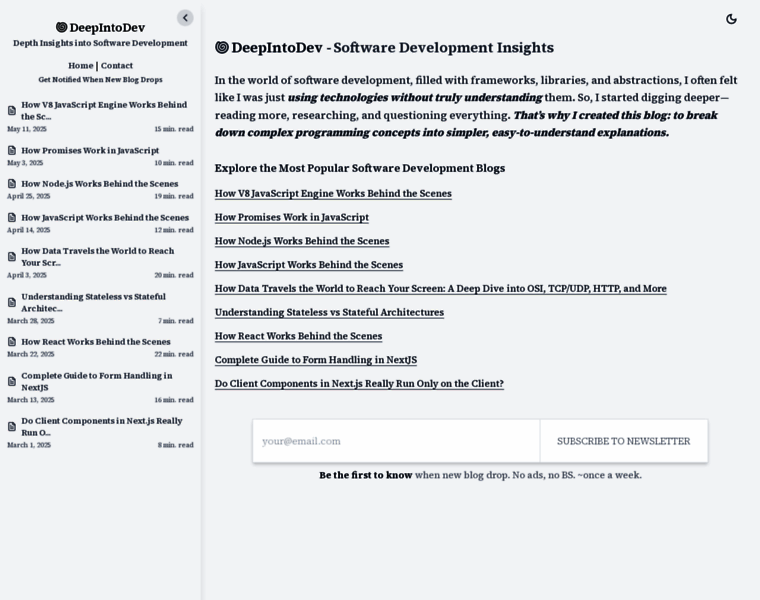Go to Home in sidebar navigation
Viewport: 760px width, 600px height.
(x=80, y=66)
